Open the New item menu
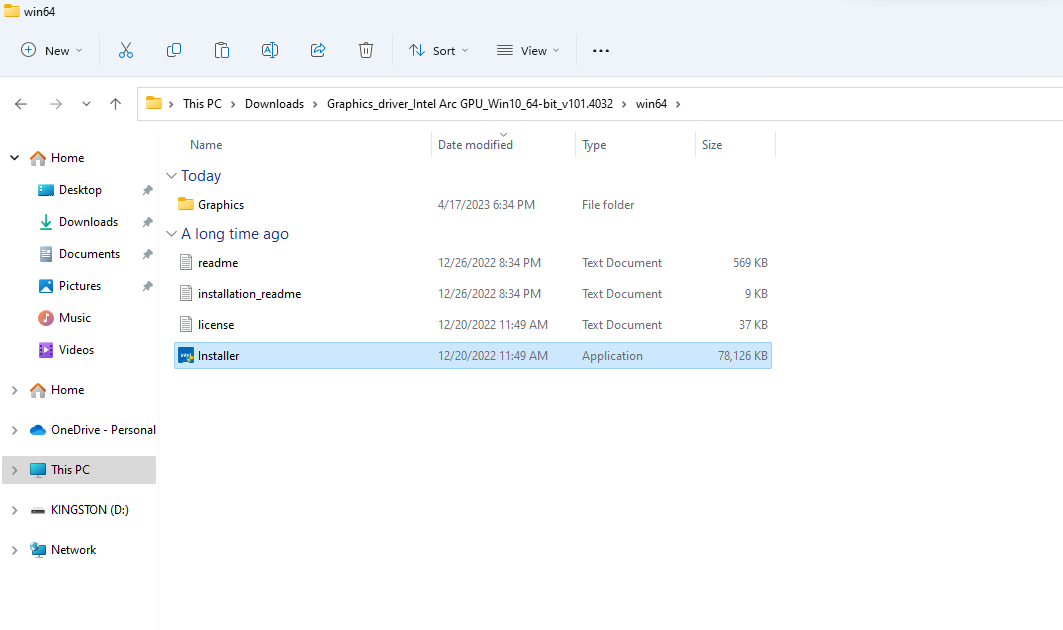This screenshot has width=1063, height=630. coord(52,50)
